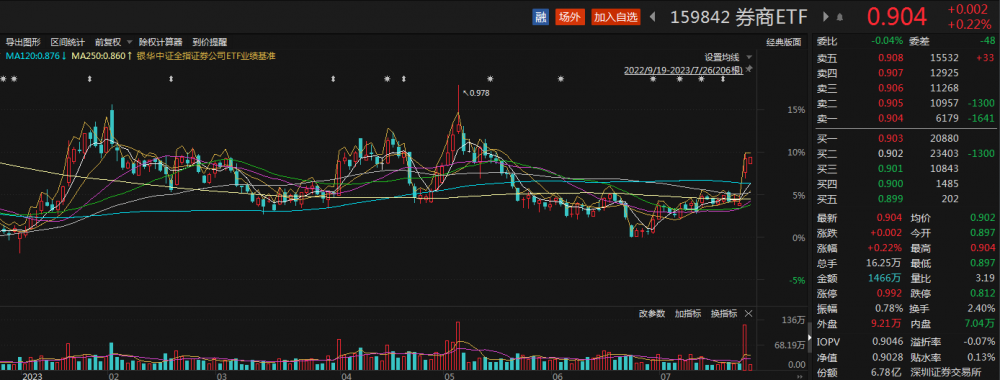Click the 溢折率 -0.07% value
The height and width of the screenshot is (380, 1000).
(x=980, y=342)
